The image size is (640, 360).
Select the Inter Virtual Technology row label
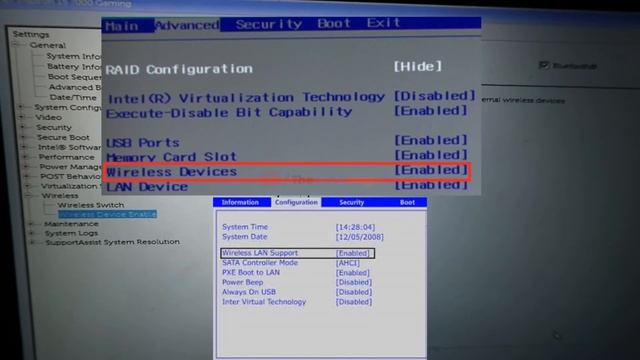tap(264, 302)
